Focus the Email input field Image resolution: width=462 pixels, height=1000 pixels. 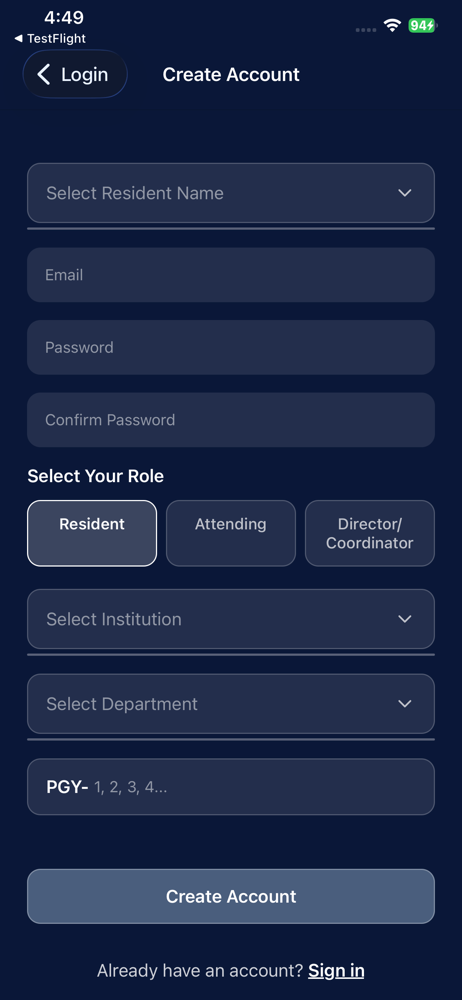[x=231, y=275]
